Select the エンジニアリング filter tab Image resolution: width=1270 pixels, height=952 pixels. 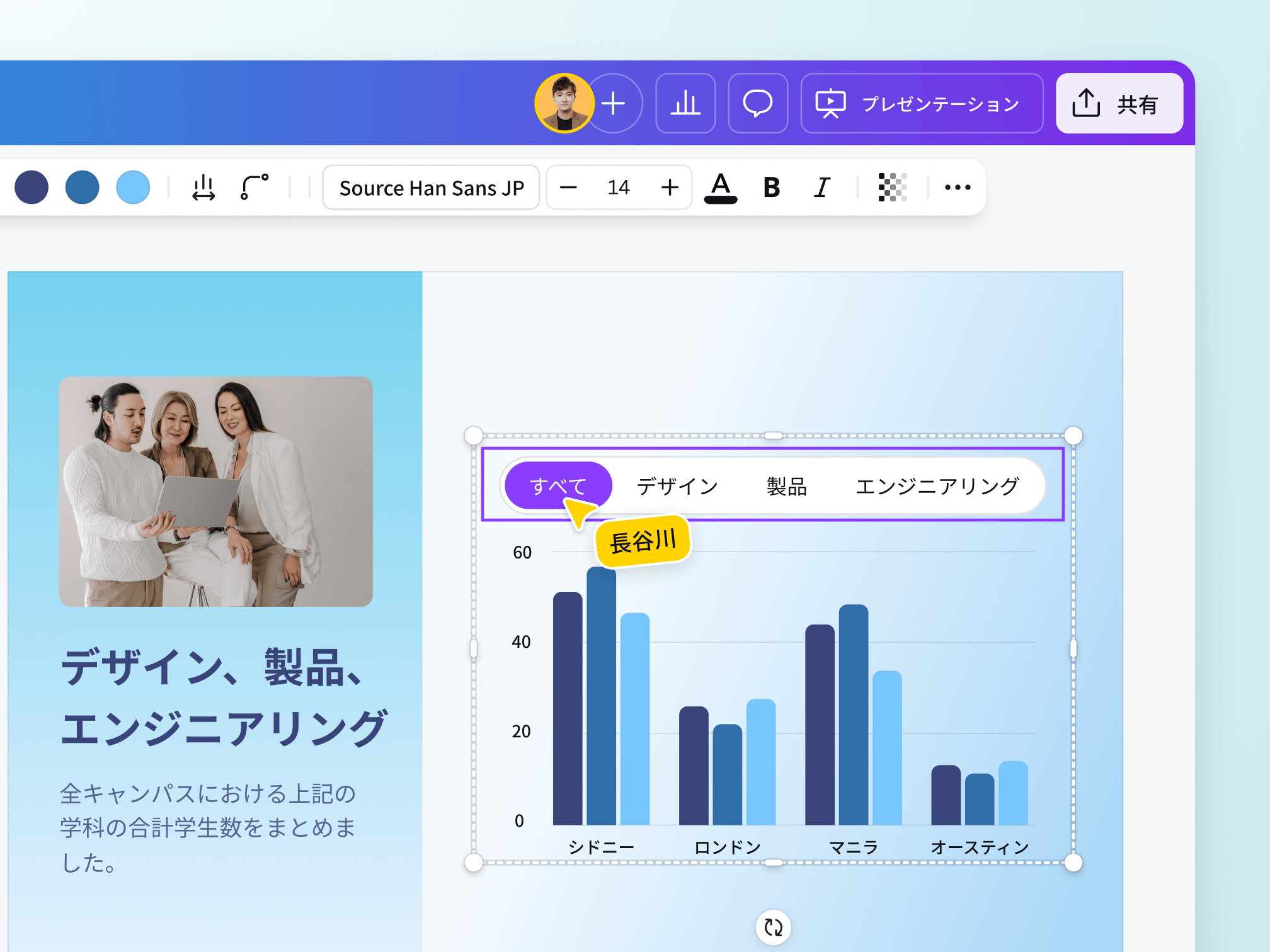[x=937, y=486]
